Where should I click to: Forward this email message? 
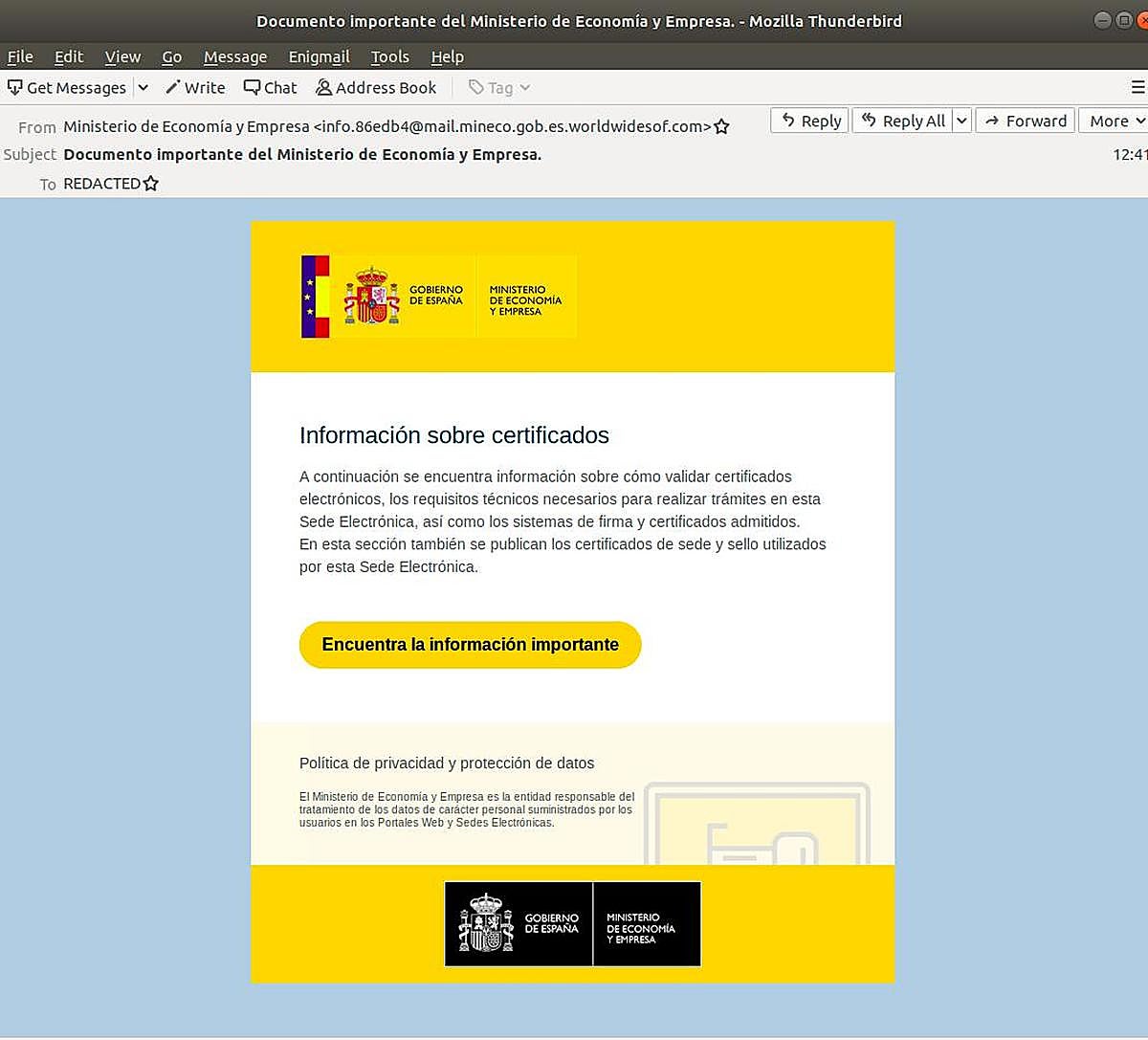(x=1025, y=121)
